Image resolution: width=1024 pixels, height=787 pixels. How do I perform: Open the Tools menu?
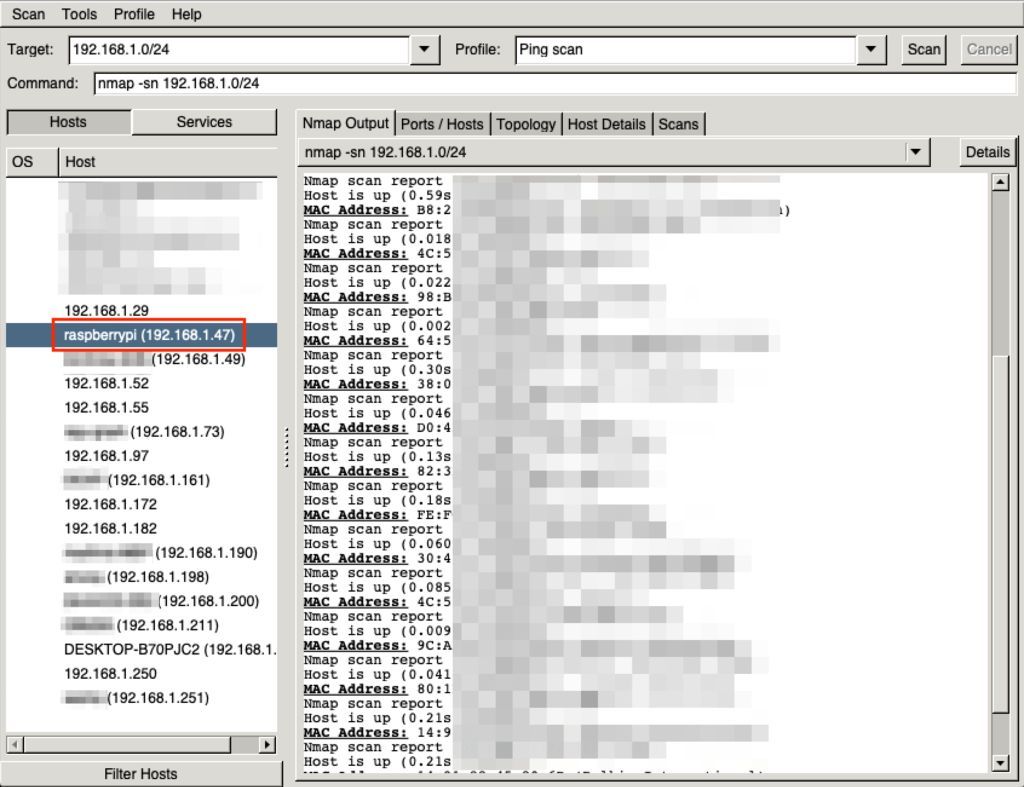pyautogui.click(x=79, y=14)
